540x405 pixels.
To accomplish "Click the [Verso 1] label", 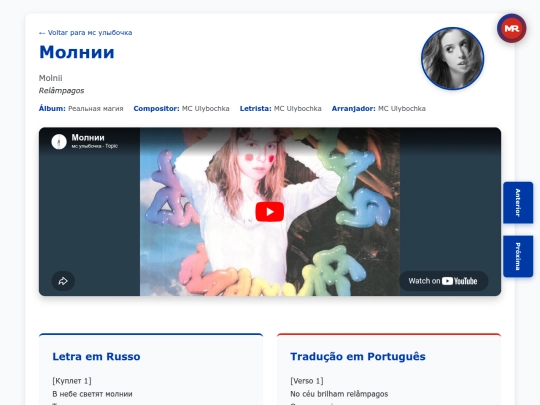I will tap(307, 381).
